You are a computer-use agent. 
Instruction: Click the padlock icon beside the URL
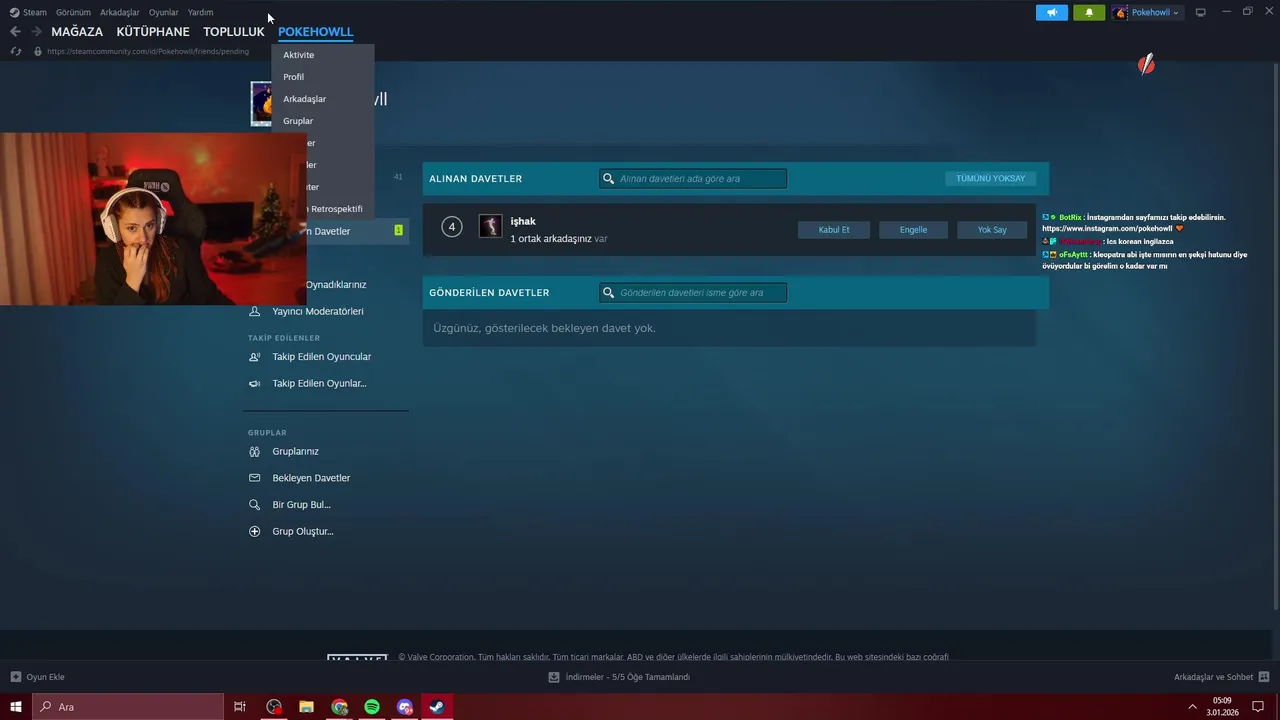pyautogui.click(x=38, y=51)
